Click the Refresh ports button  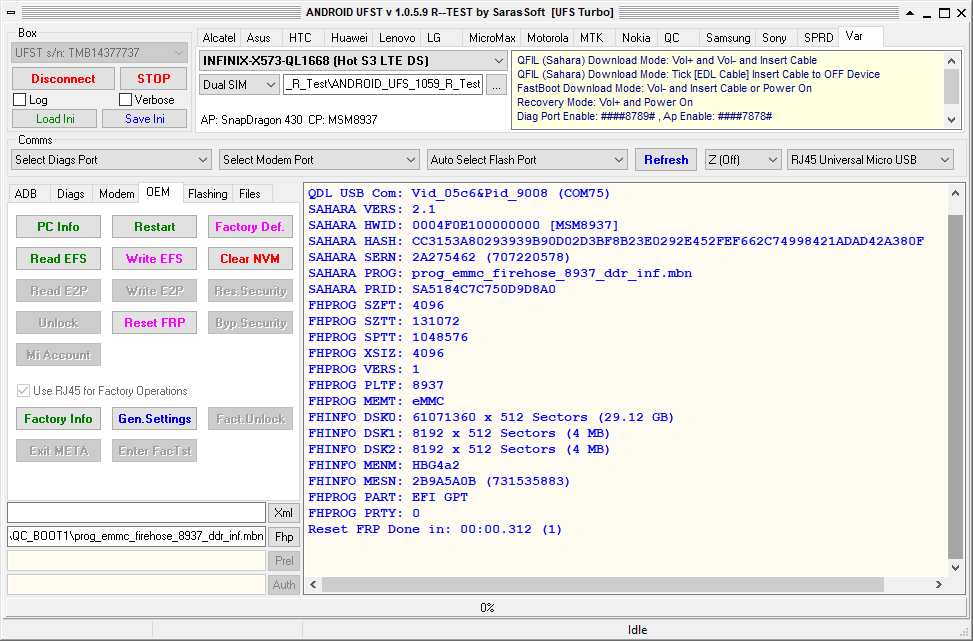(666, 160)
